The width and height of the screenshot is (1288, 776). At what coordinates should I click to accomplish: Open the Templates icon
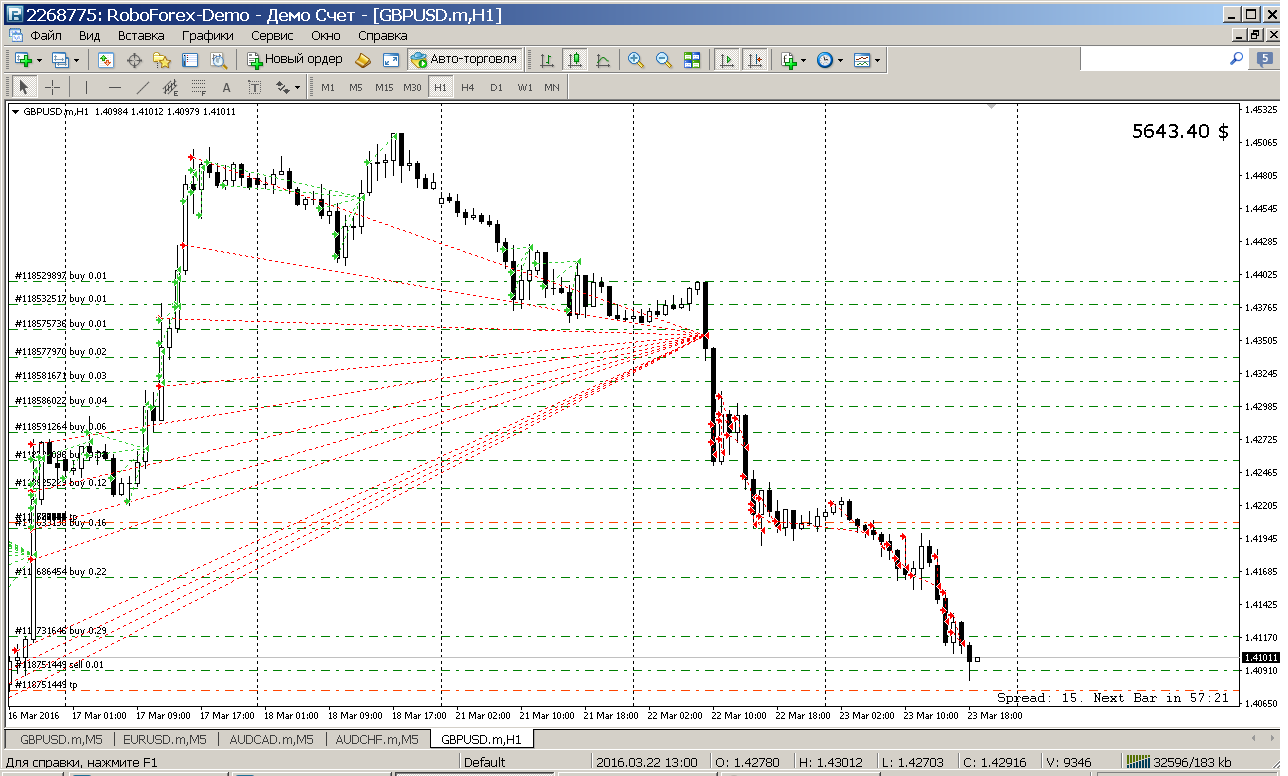click(x=862, y=60)
